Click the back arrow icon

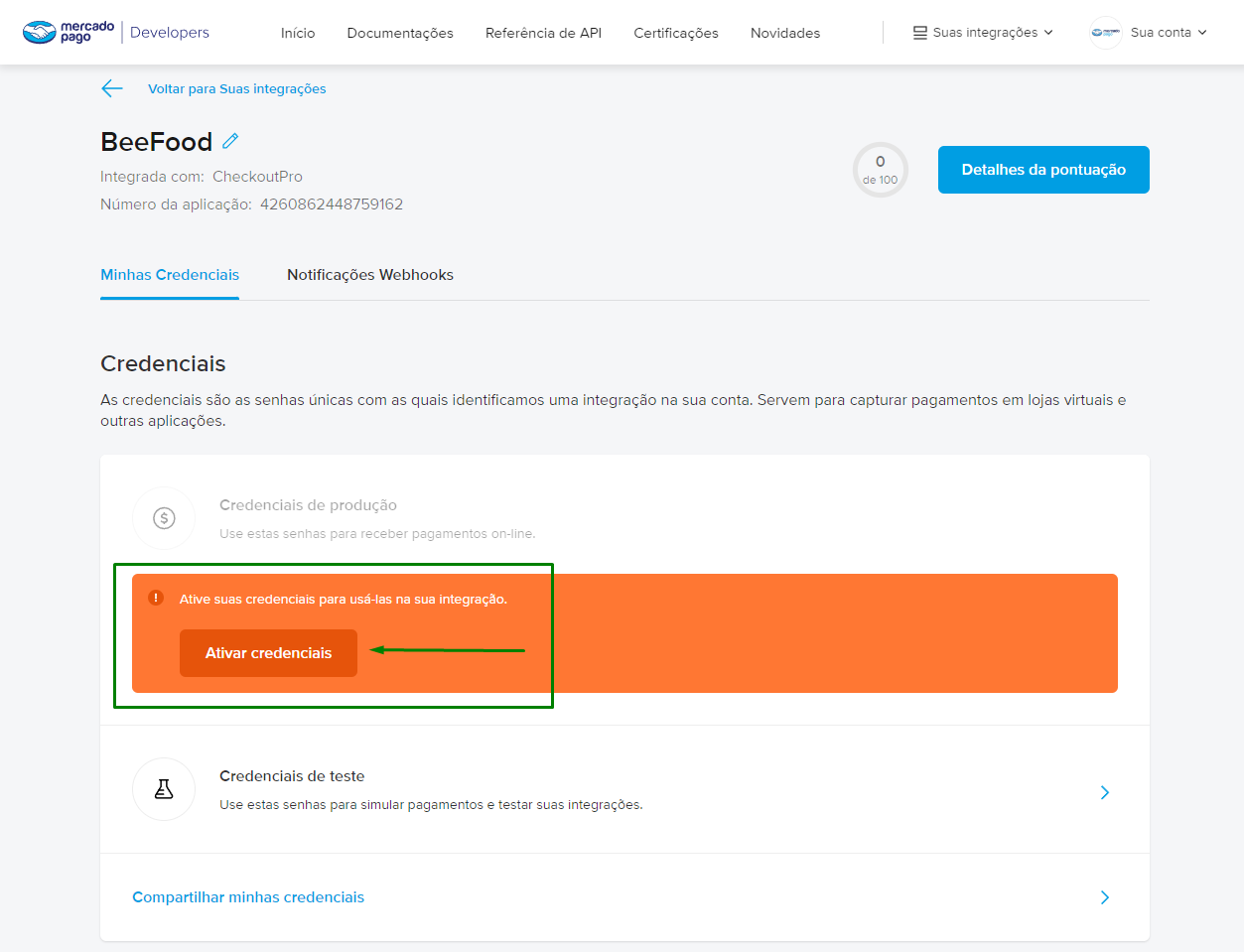click(112, 88)
